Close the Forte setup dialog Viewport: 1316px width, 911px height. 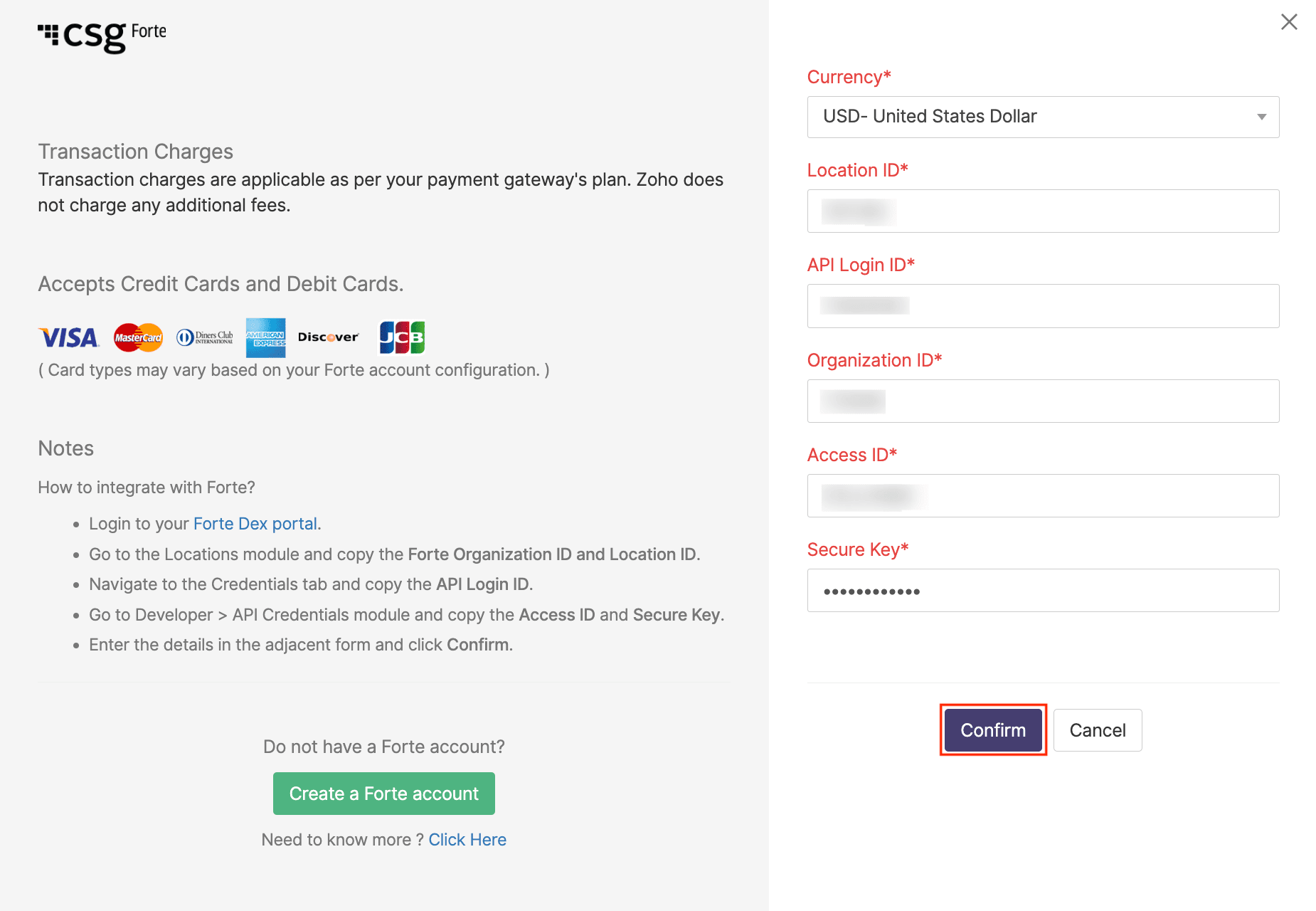[x=1289, y=22]
